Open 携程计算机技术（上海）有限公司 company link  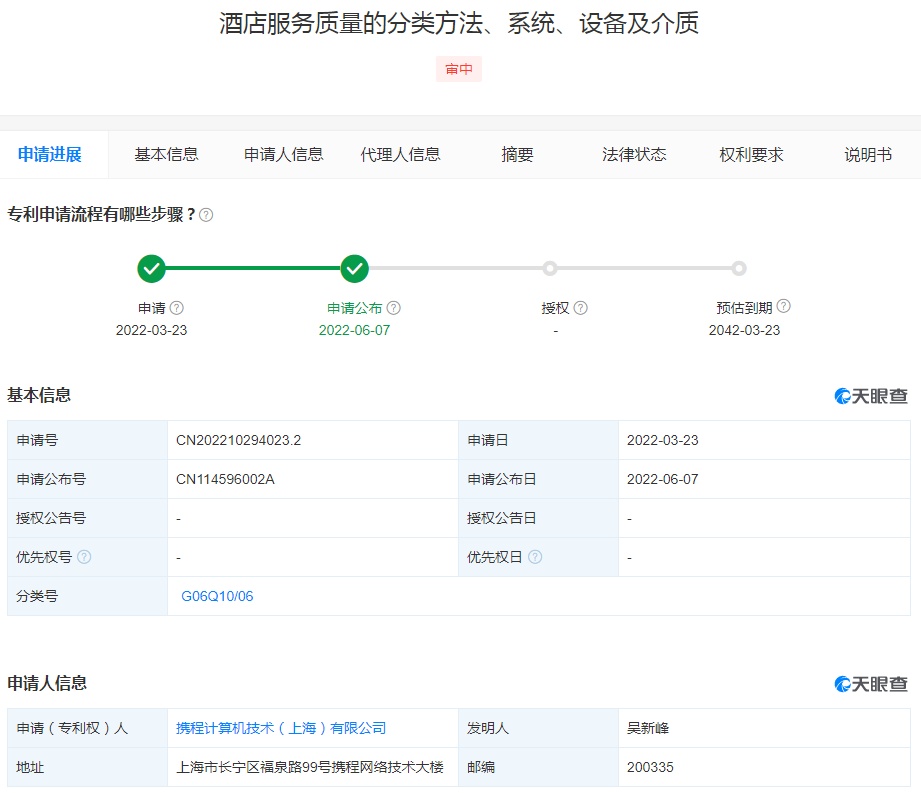(x=281, y=728)
